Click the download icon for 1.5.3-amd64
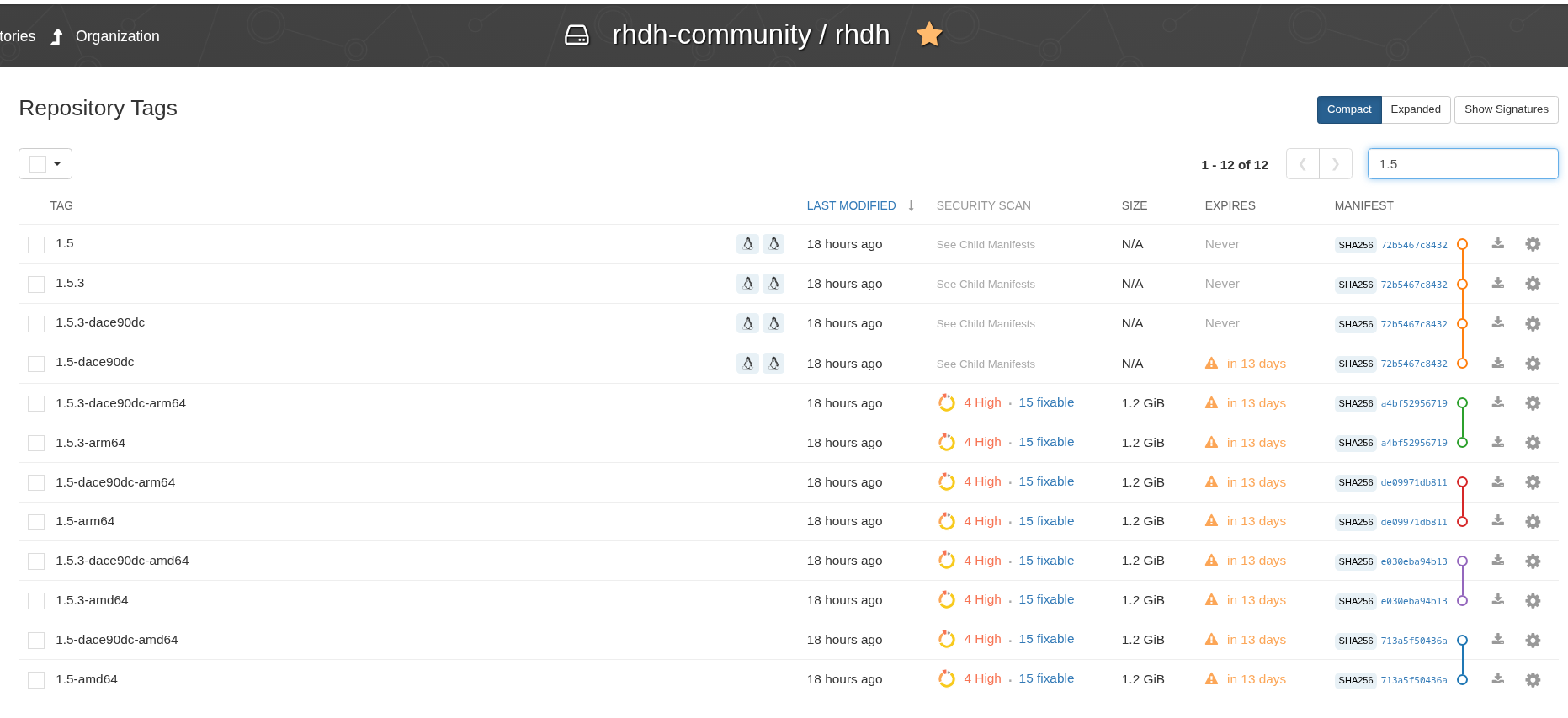 1498,600
